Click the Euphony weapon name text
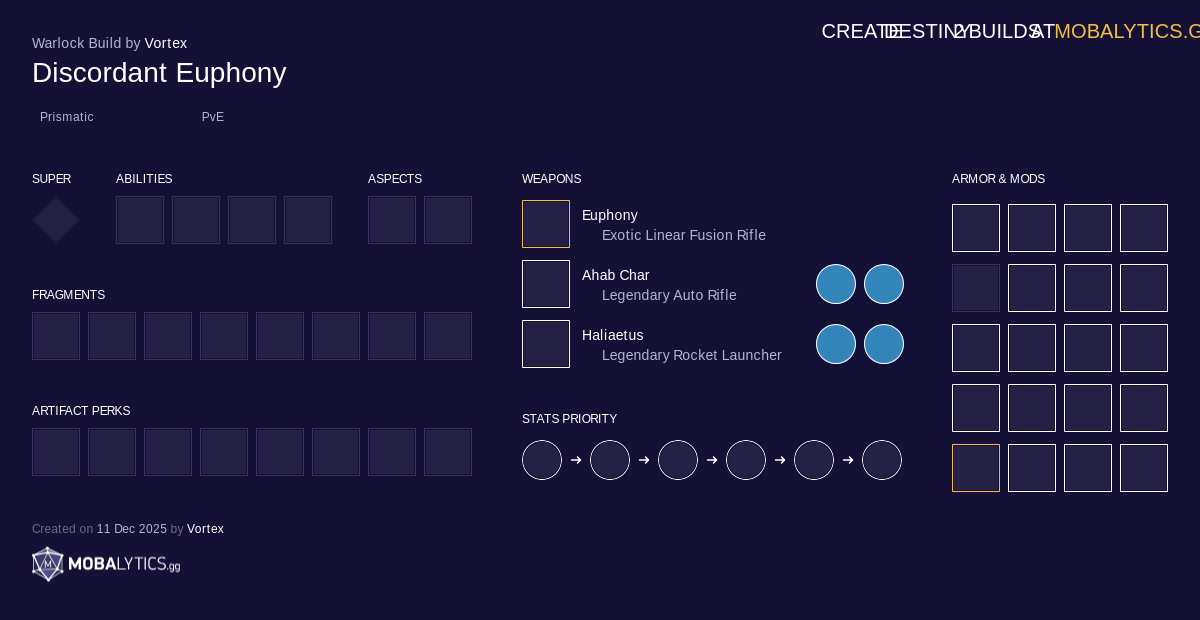The height and width of the screenshot is (620, 1200). point(610,215)
